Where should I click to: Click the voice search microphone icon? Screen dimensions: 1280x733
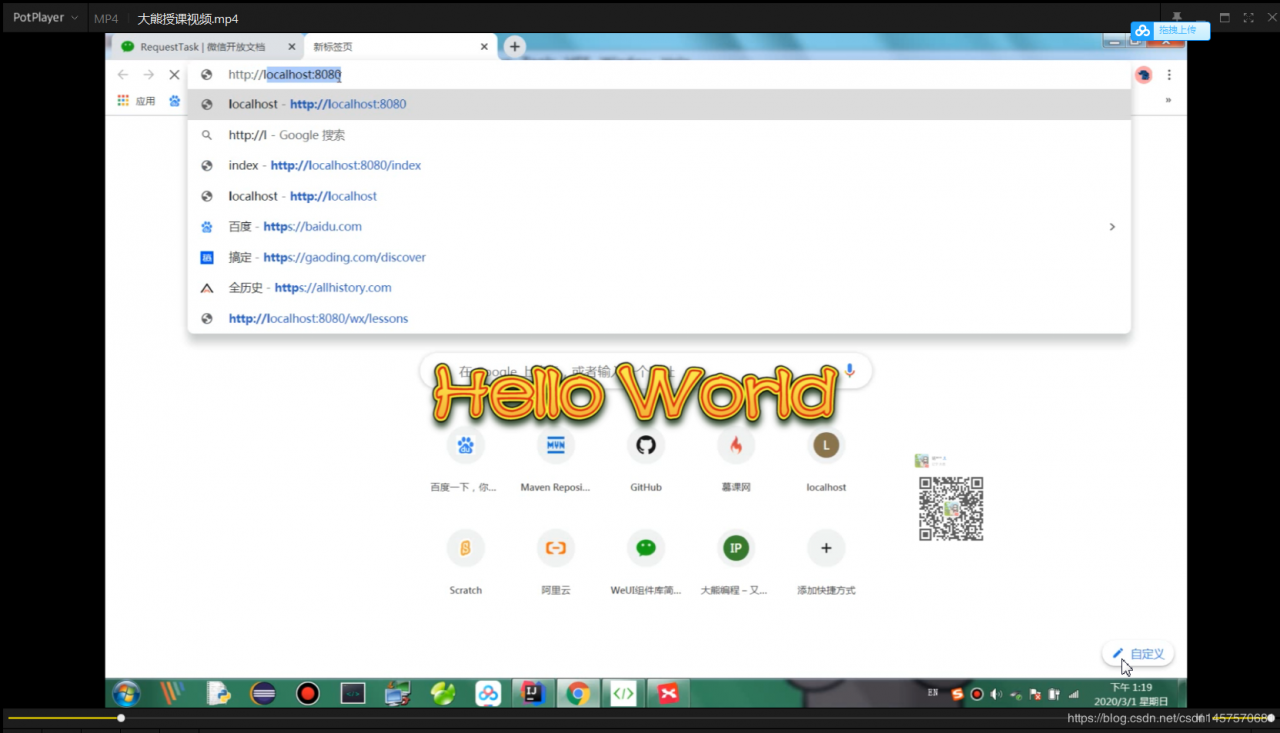tap(850, 371)
